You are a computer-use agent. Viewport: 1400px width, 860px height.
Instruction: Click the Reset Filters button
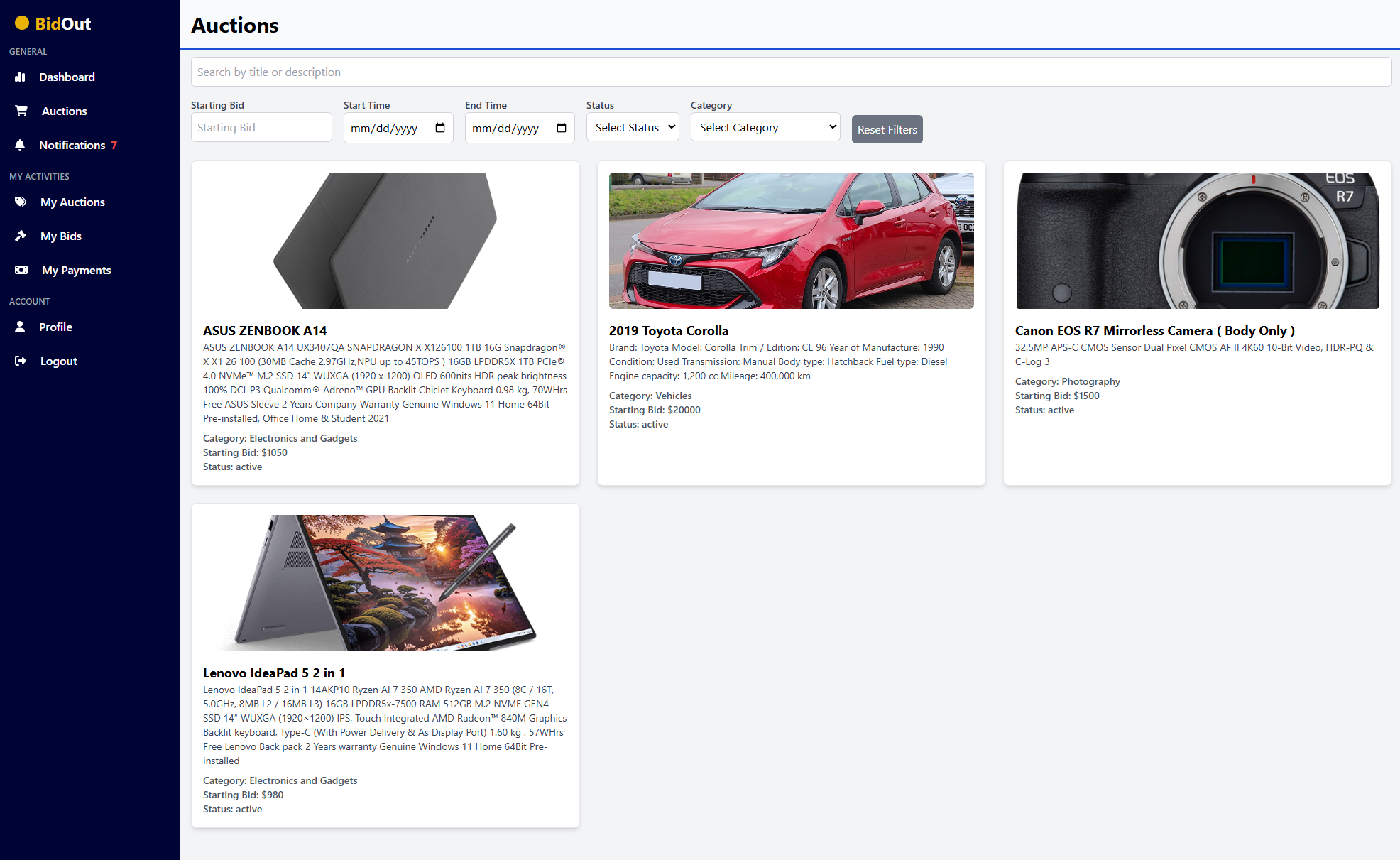[x=887, y=129]
